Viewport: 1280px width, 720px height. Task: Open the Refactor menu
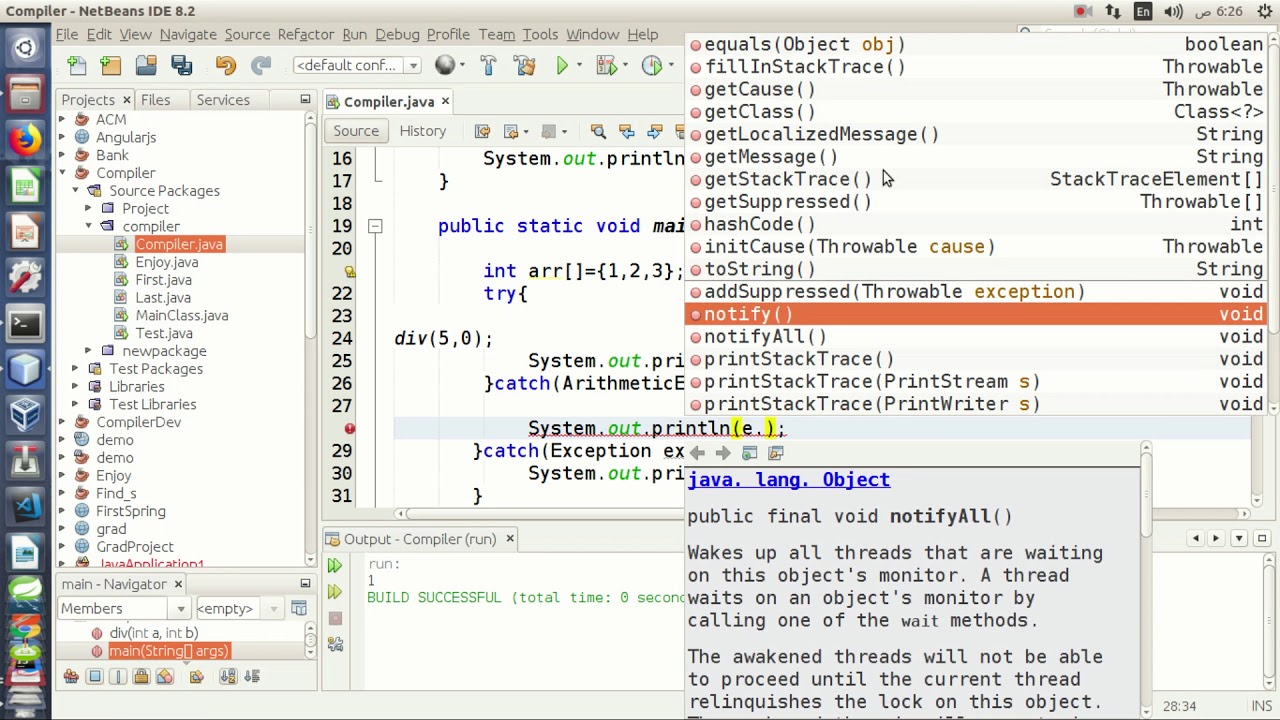pyautogui.click(x=305, y=34)
